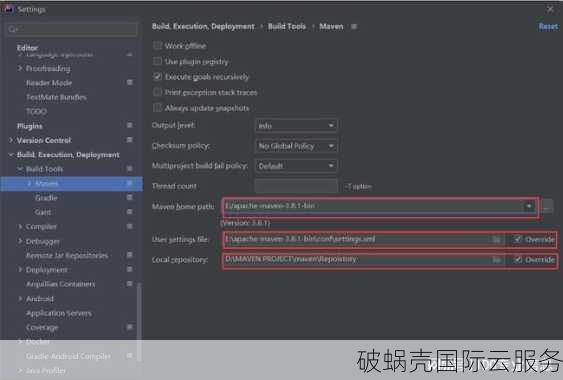Image resolution: width=563 pixels, height=380 pixels.
Task: Select TODO settings item
Action: (x=36, y=112)
